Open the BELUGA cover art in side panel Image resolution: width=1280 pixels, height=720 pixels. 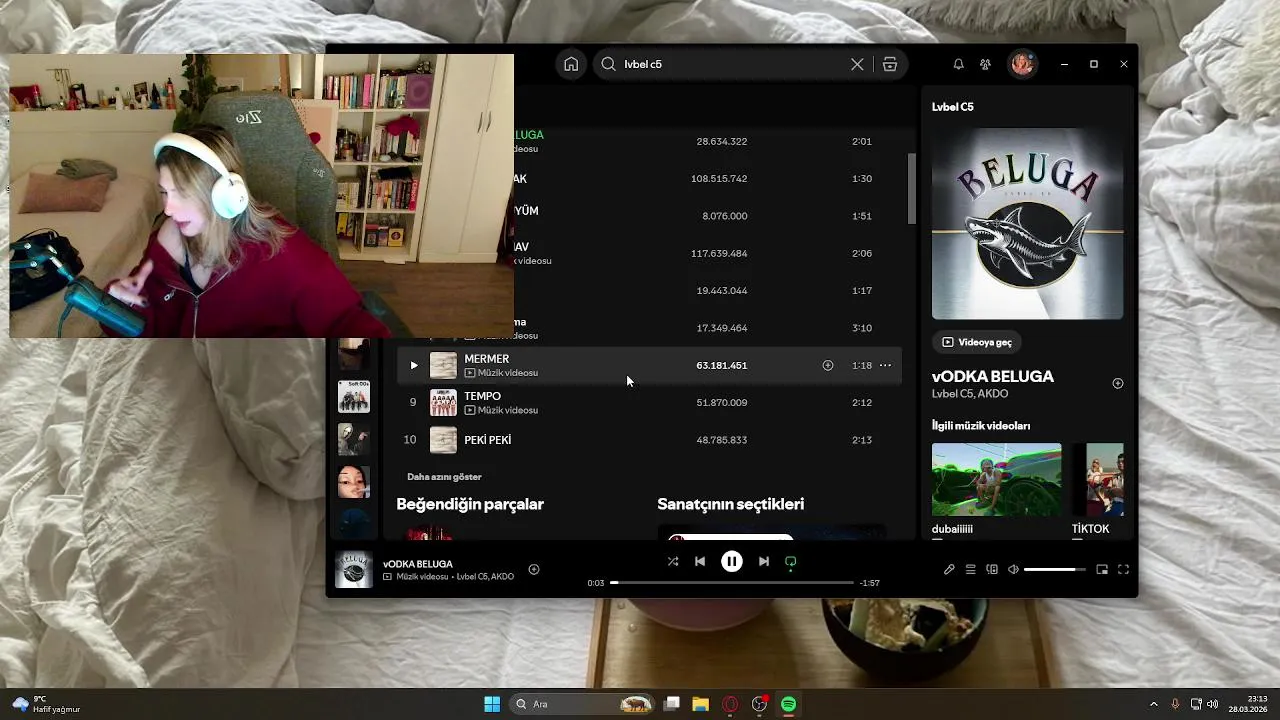pyautogui.click(x=1027, y=224)
